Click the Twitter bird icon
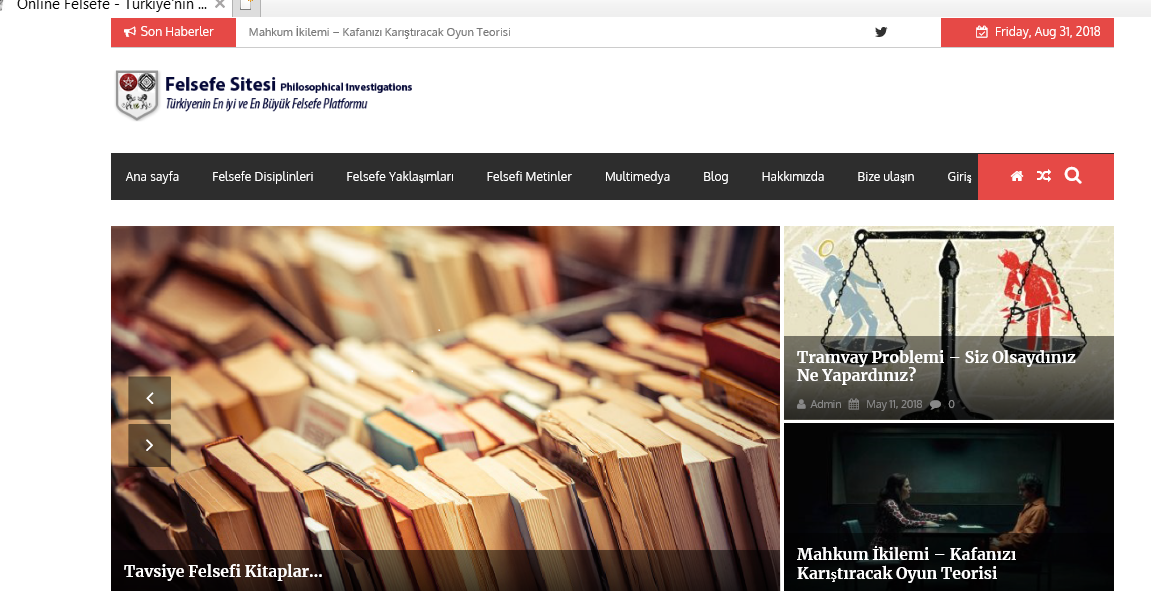Viewport: 1151px width, 591px height. coord(881,32)
